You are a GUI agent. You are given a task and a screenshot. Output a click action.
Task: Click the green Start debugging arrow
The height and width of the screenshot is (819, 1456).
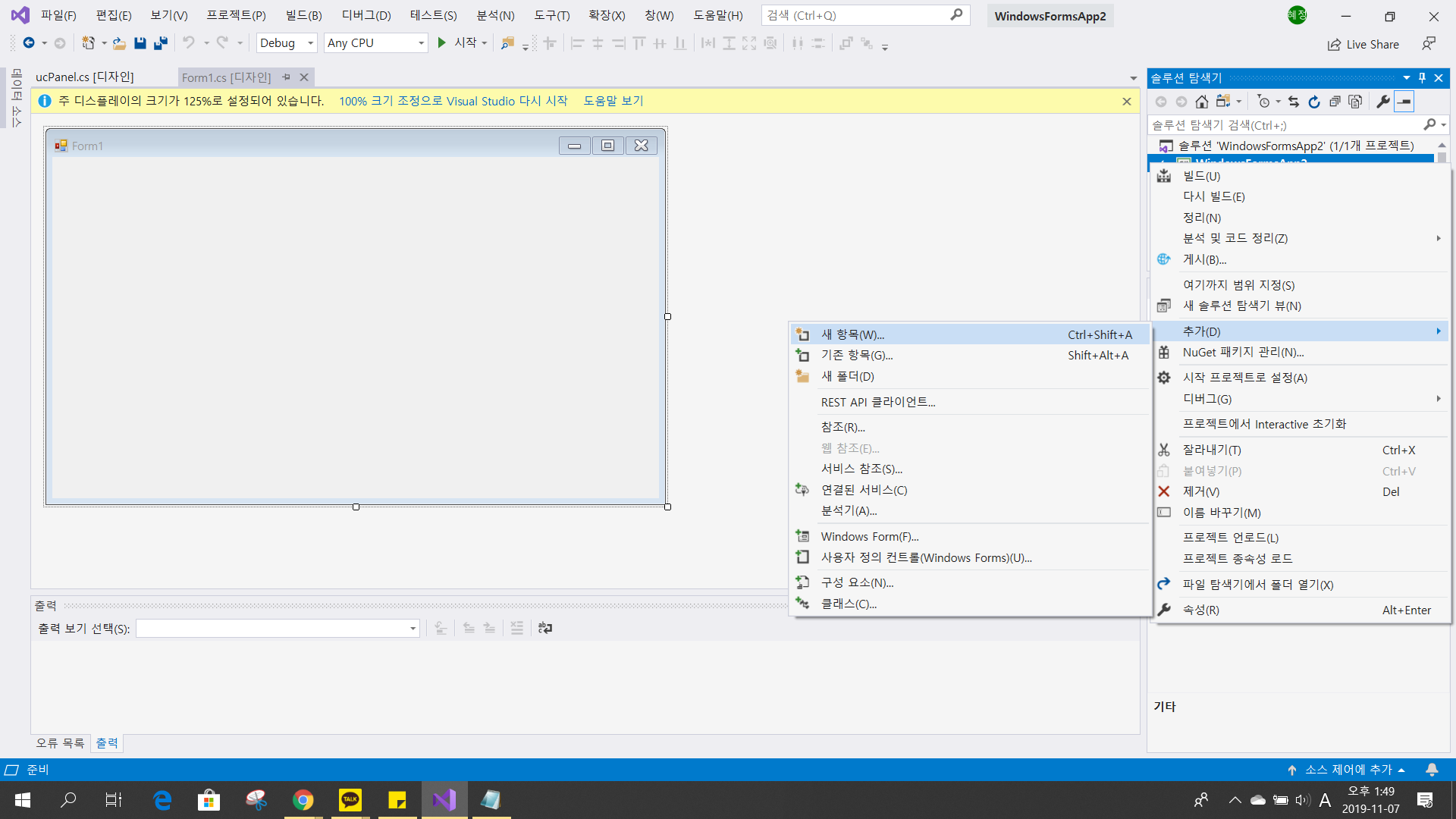441,43
